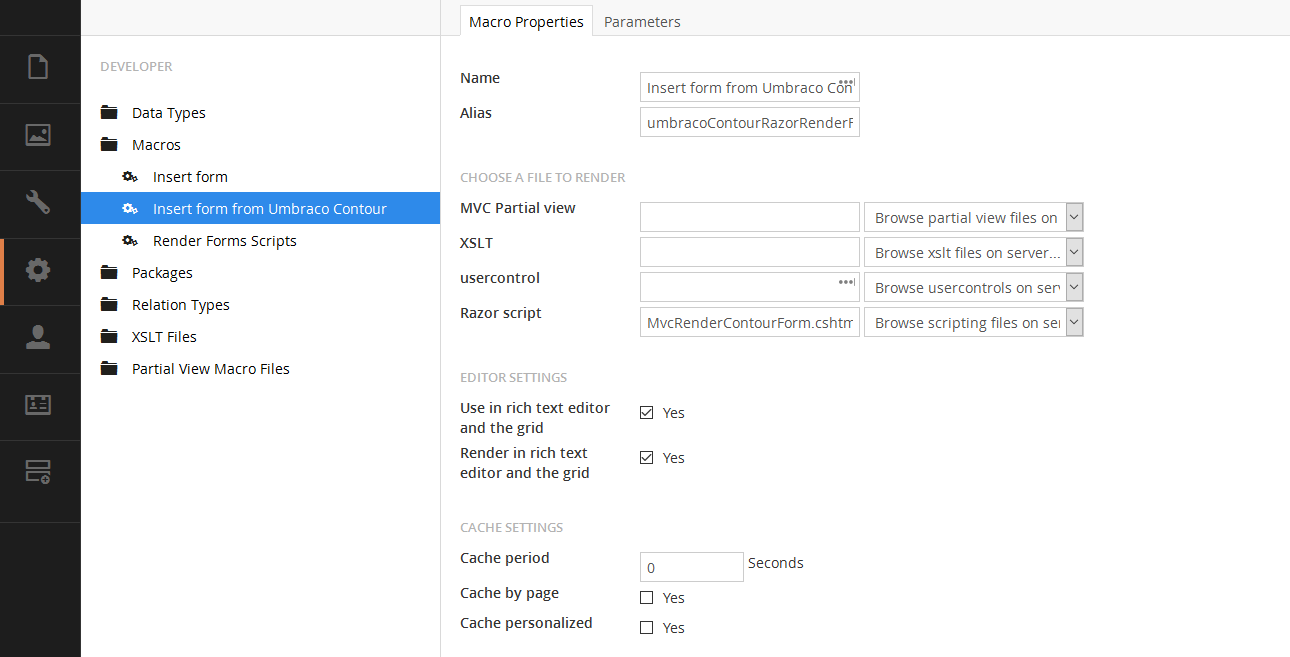1290x657 pixels.
Task: Click gears icon of Insert form from Umbraco Contour
Action: [x=130, y=209]
